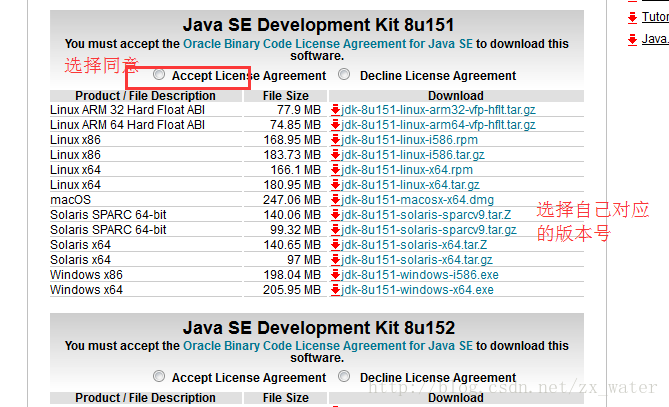The width and height of the screenshot is (669, 407).
Task: Click Java SE Development Kit 8u152 heading
Action: point(319,327)
